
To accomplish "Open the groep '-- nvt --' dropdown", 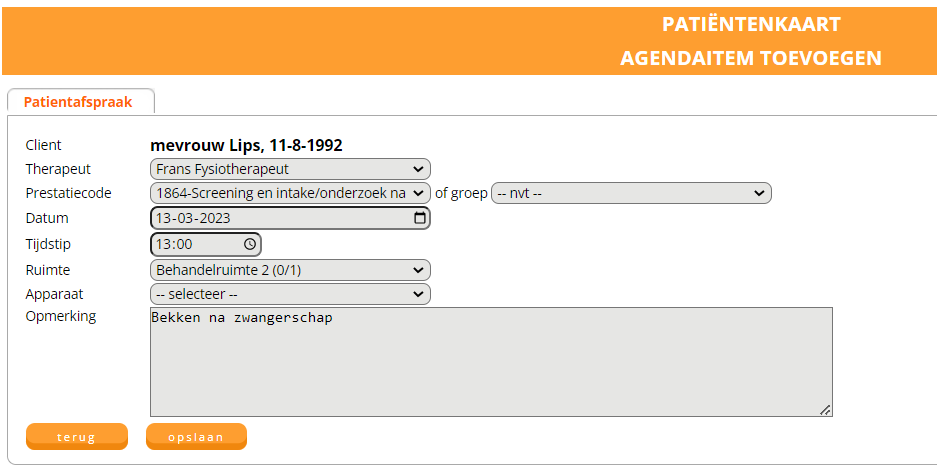I will click(631, 193).
